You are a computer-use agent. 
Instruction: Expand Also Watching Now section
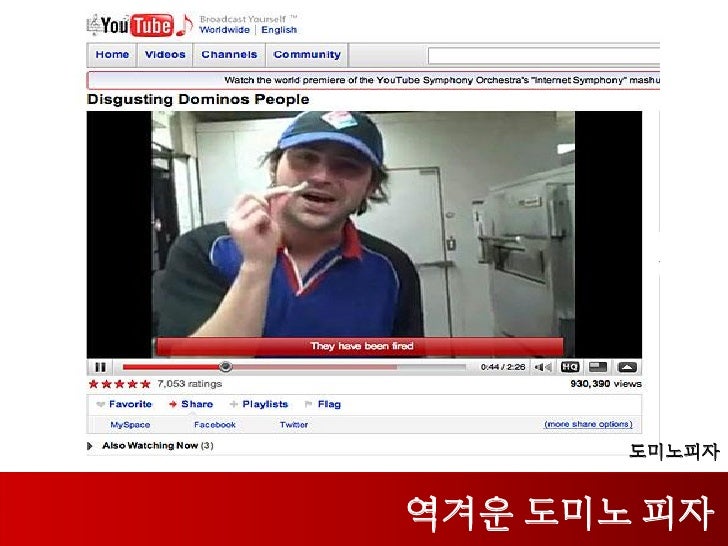(90, 446)
